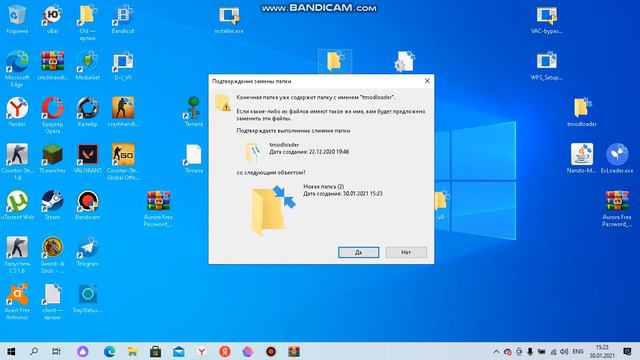Select the Yandex browser desktop shortcut

[x=17, y=112]
